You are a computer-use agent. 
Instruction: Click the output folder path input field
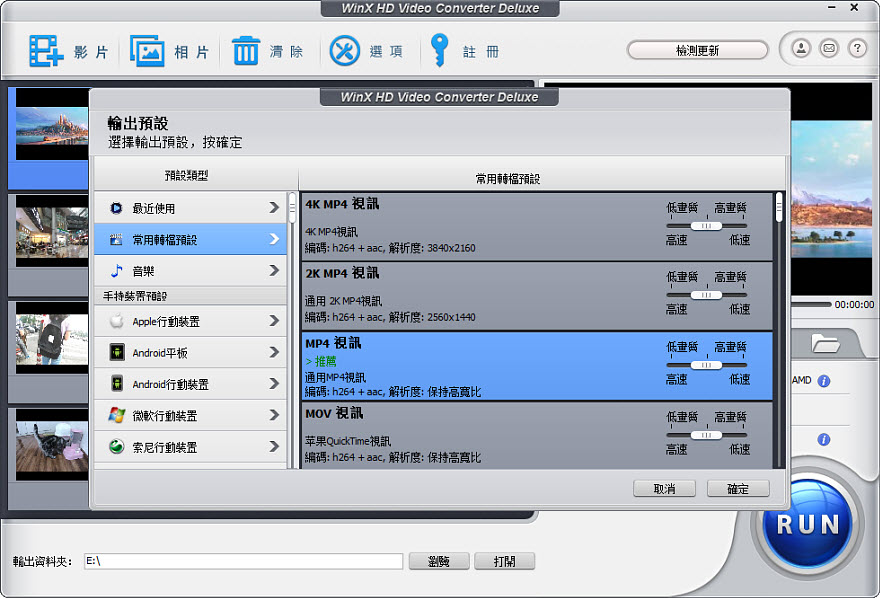tap(243, 561)
